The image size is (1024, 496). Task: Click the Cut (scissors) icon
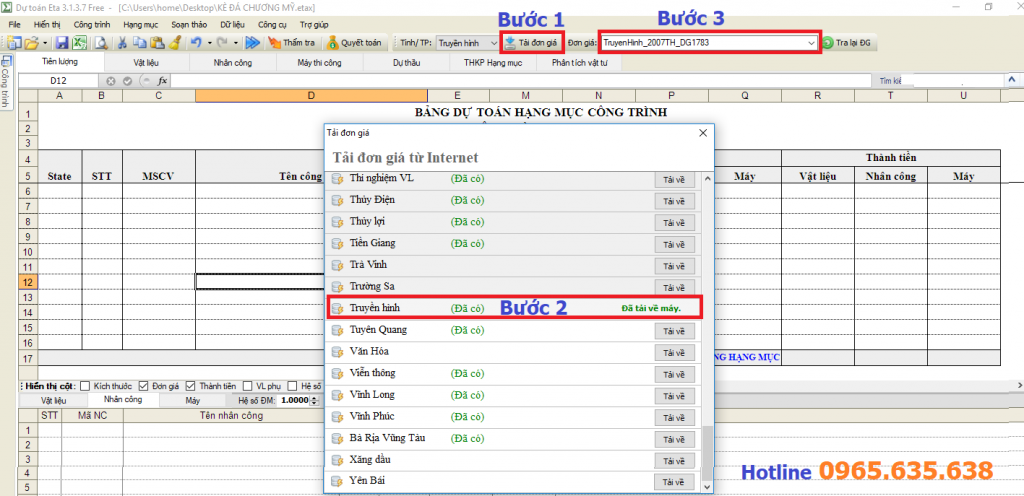122,43
